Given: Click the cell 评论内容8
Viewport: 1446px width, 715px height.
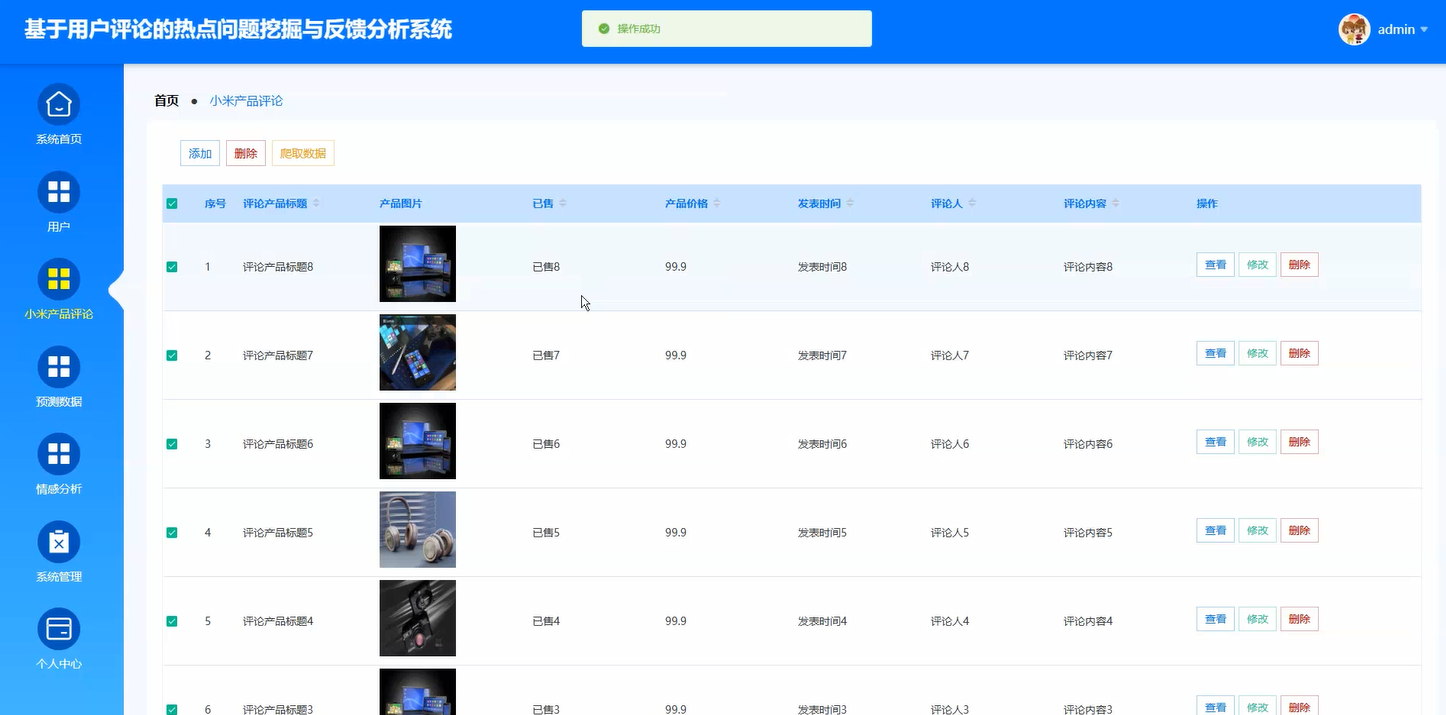Looking at the screenshot, I should tap(1088, 267).
